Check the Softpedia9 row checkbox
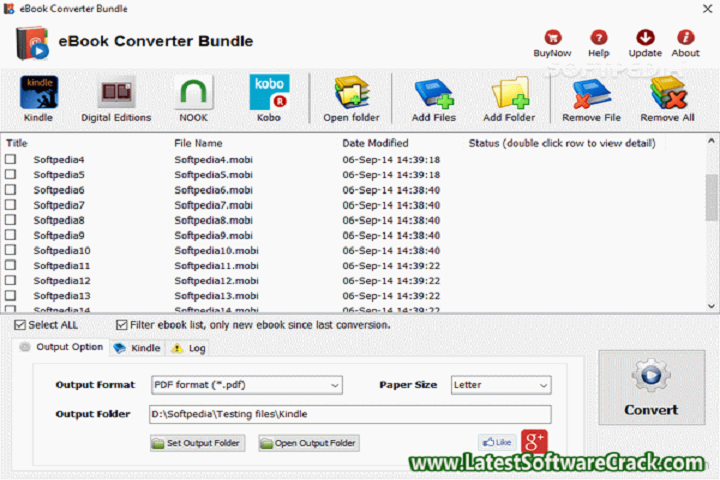The width and height of the screenshot is (720, 480). (x=11, y=235)
